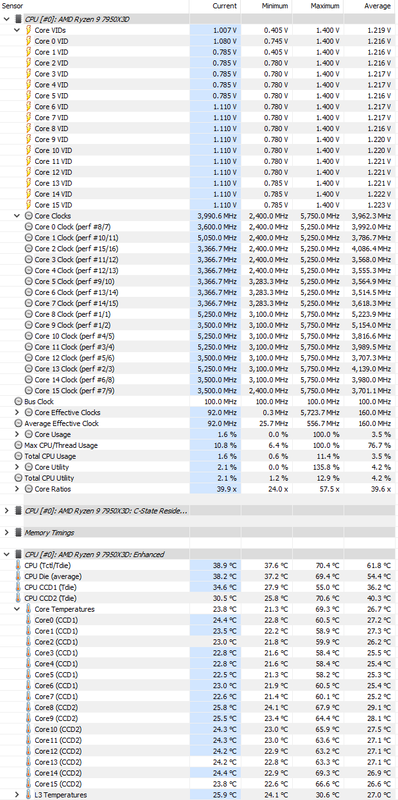Expand the L3 Temperatures node
This screenshot has width=398, height=800.
17,794
